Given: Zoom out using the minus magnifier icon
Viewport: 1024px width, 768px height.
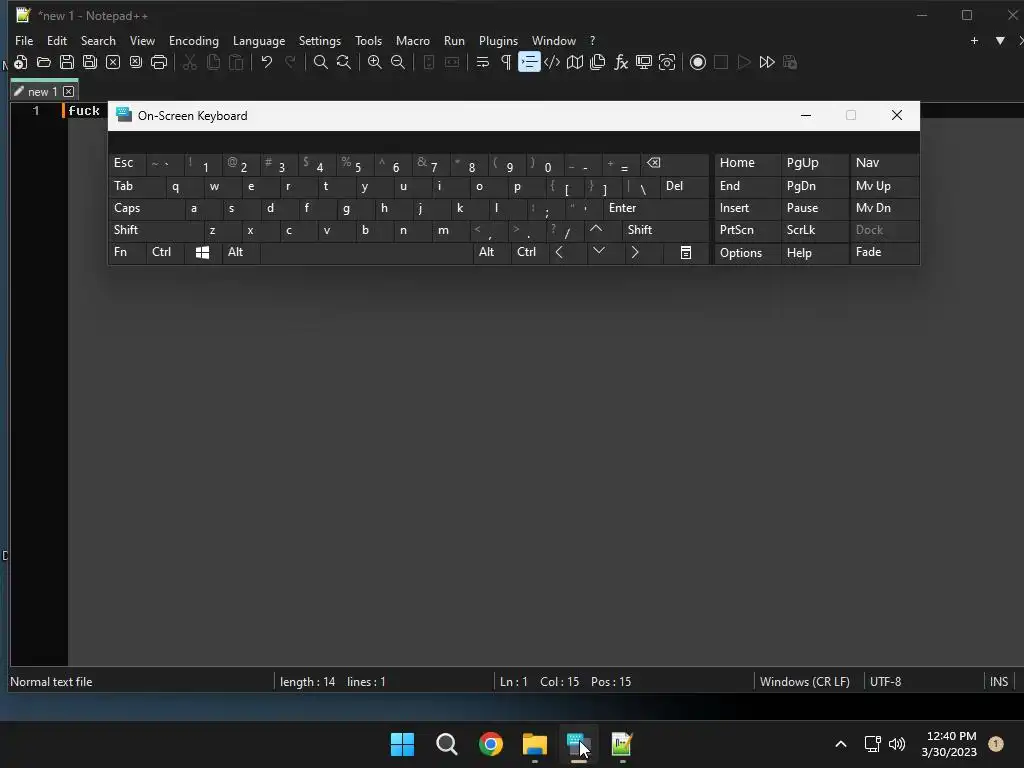Looking at the screenshot, I should coord(398,62).
